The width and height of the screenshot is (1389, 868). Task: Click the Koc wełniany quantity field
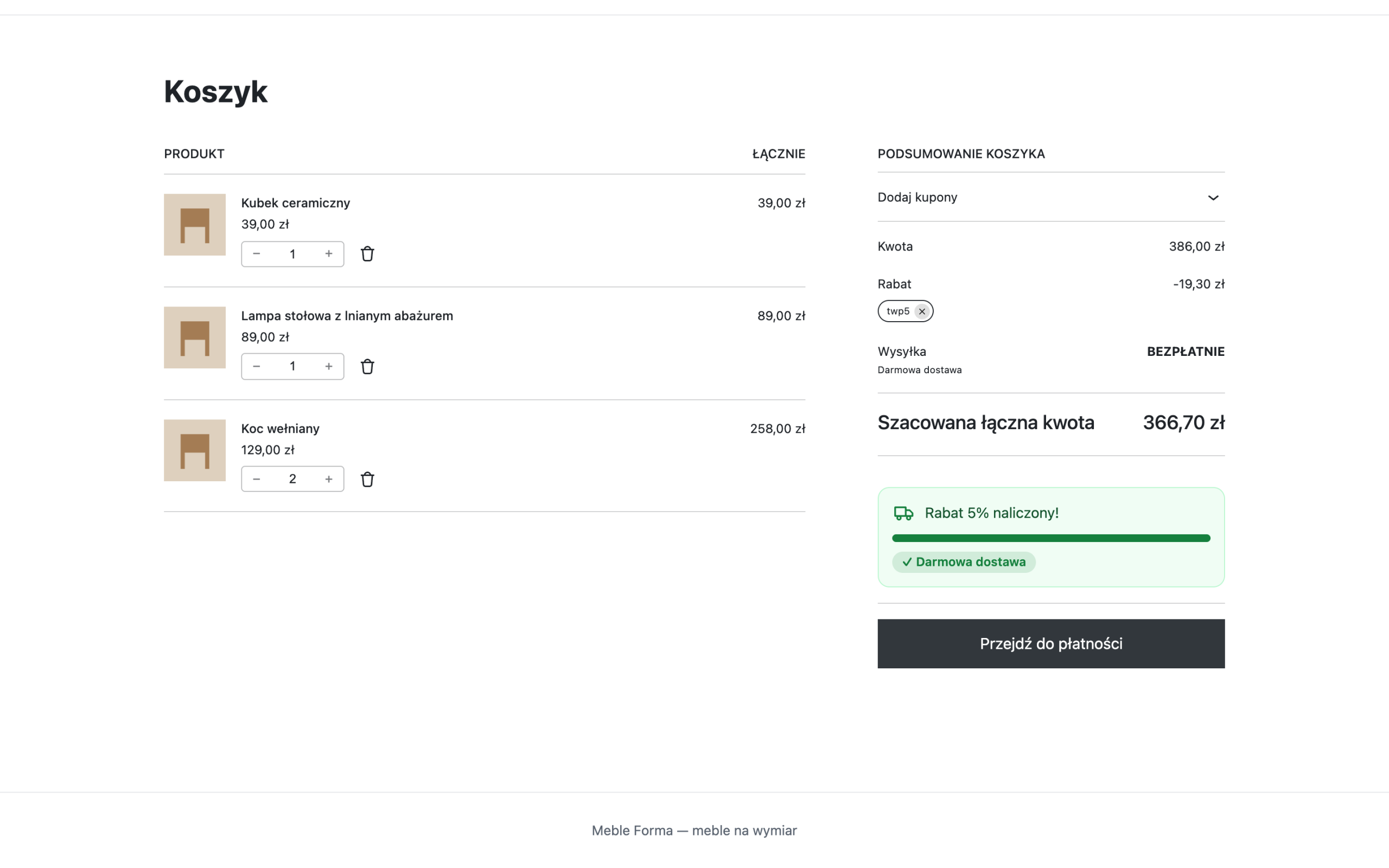pos(293,479)
